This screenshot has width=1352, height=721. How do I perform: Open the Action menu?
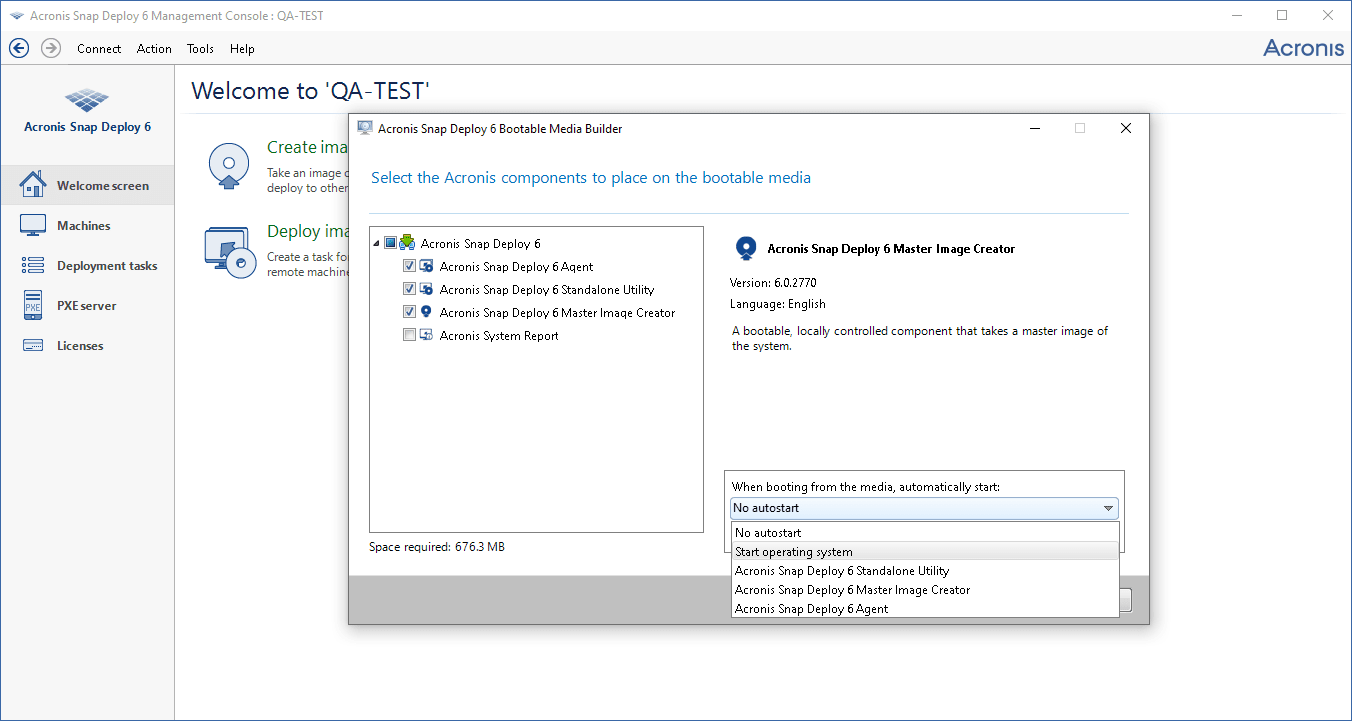(154, 49)
